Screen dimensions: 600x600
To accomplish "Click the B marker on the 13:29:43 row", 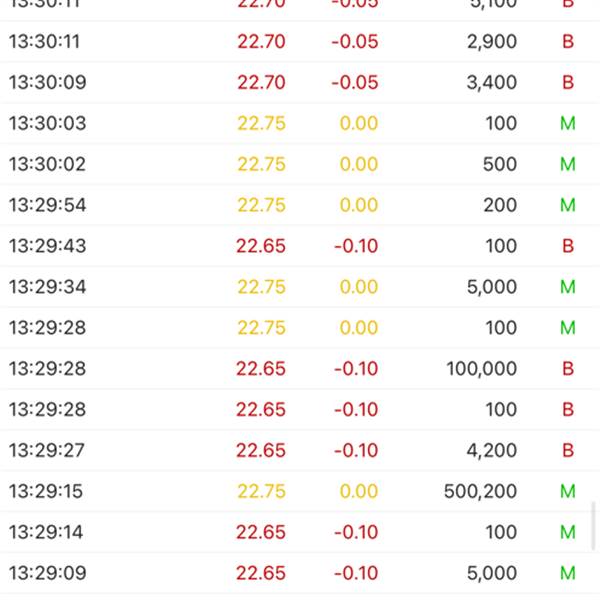I will tap(568, 246).
